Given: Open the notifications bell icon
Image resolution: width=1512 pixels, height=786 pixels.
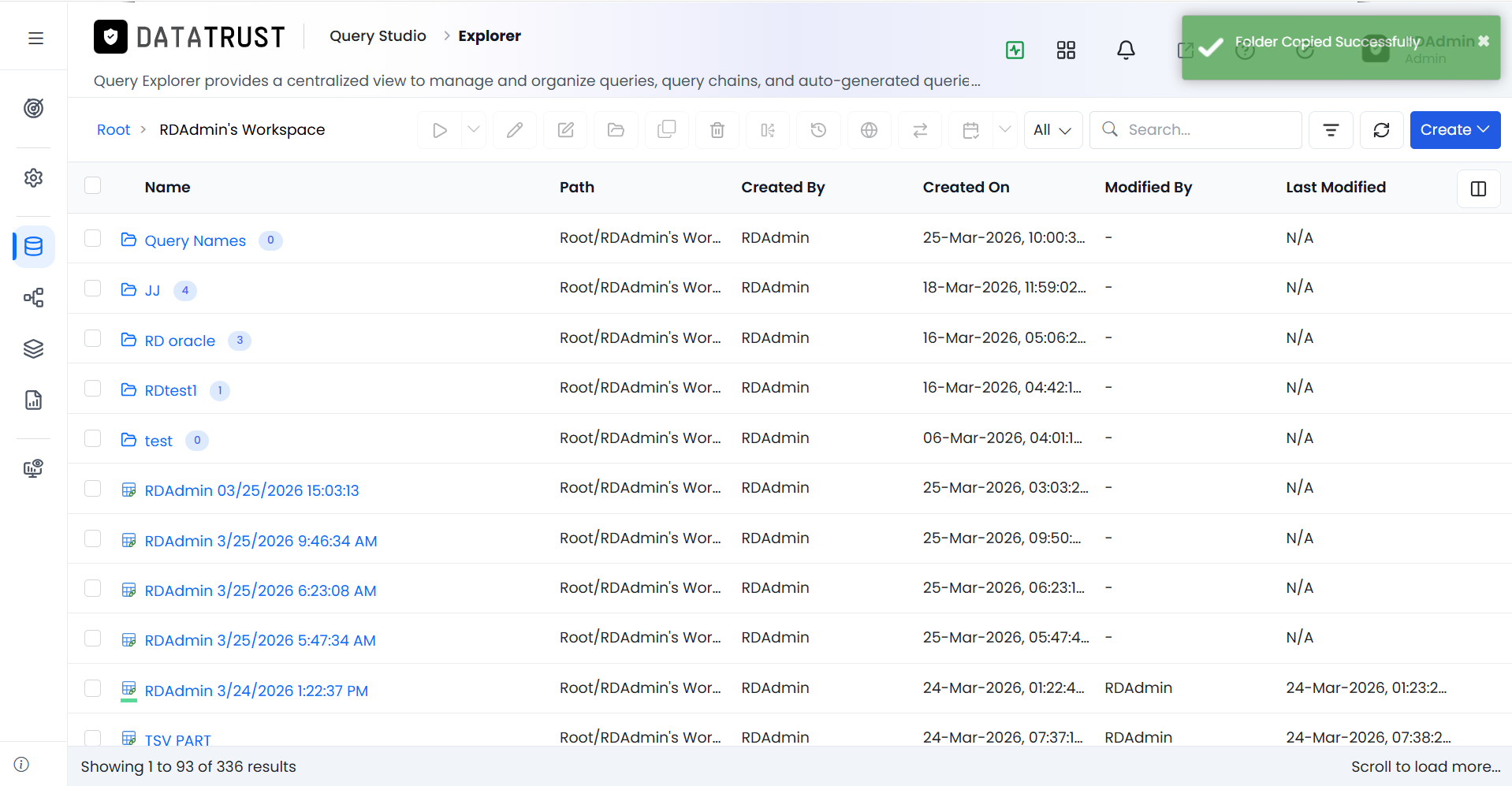Looking at the screenshot, I should tap(1126, 50).
